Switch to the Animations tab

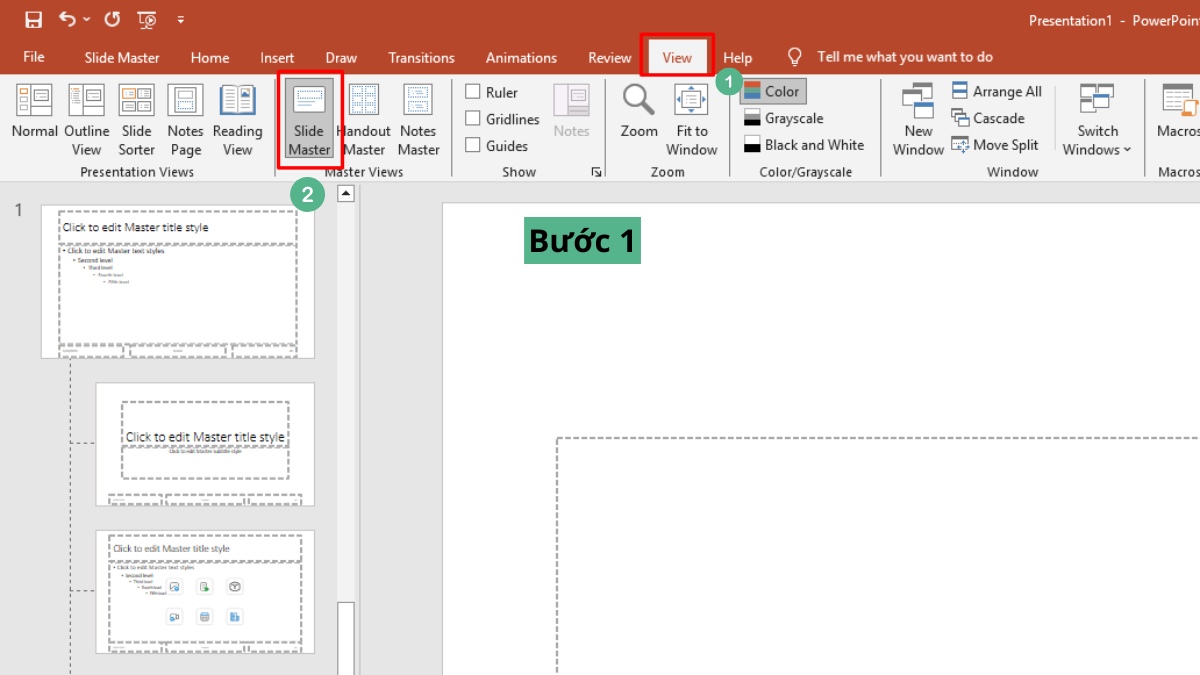(x=521, y=58)
